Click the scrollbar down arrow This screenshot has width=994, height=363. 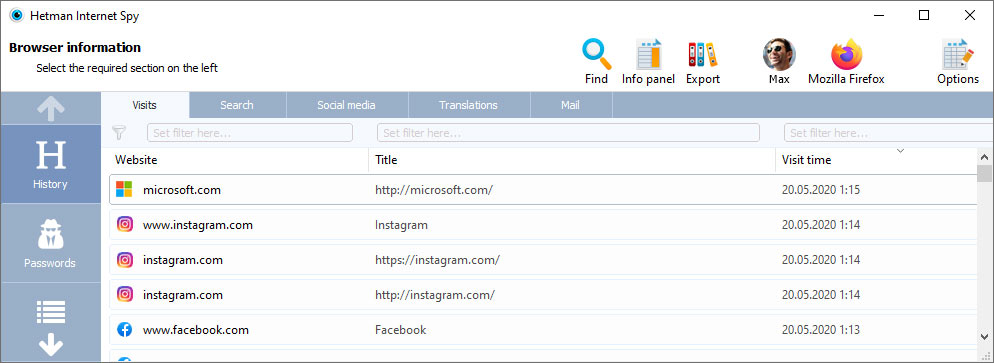coord(984,336)
